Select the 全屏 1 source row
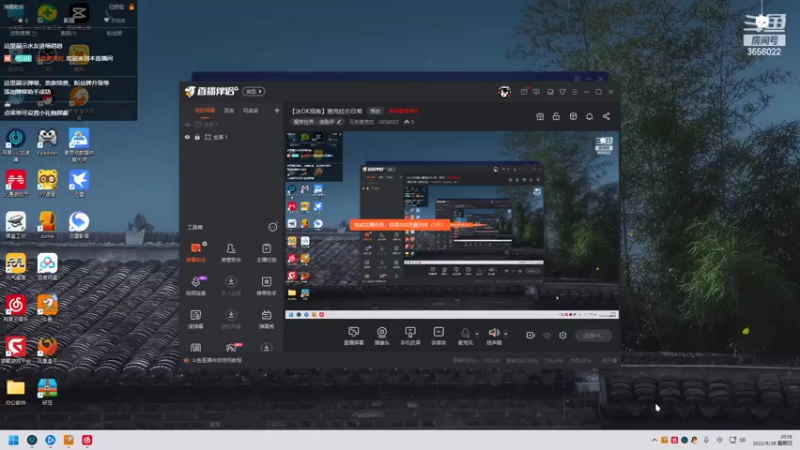This screenshot has height=450, width=800. pyautogui.click(x=232, y=137)
